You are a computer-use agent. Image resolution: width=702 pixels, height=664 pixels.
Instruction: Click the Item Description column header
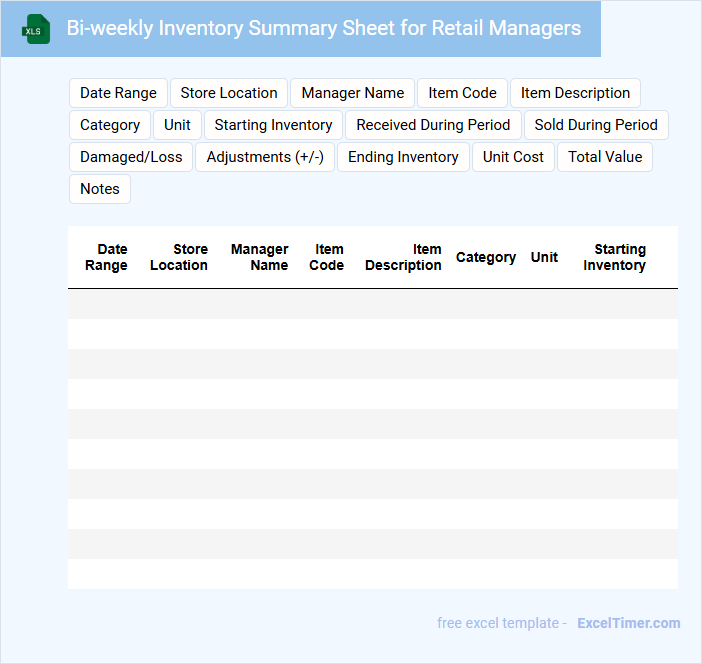pyautogui.click(x=403, y=257)
